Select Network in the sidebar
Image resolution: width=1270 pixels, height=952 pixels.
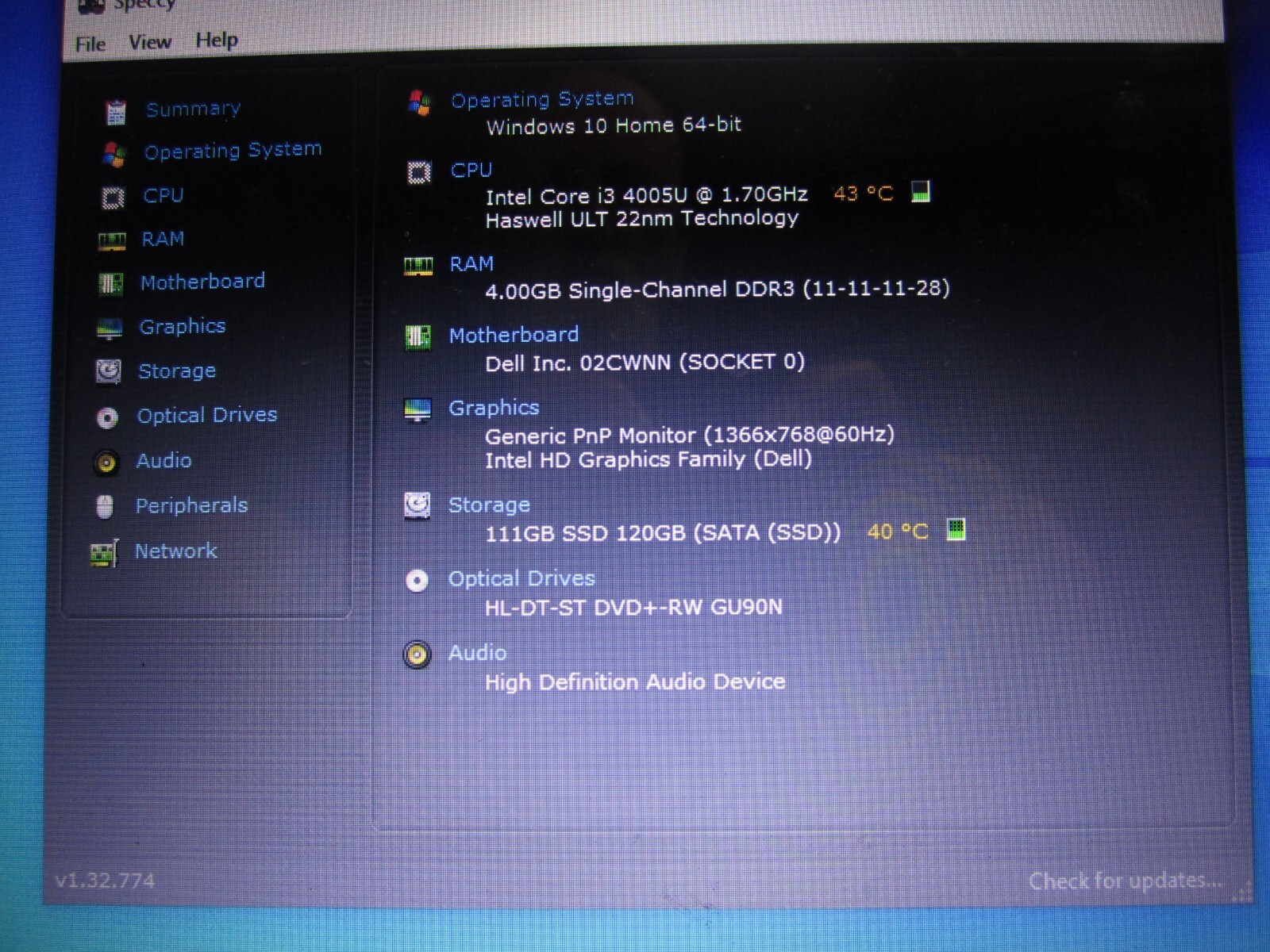pos(175,551)
